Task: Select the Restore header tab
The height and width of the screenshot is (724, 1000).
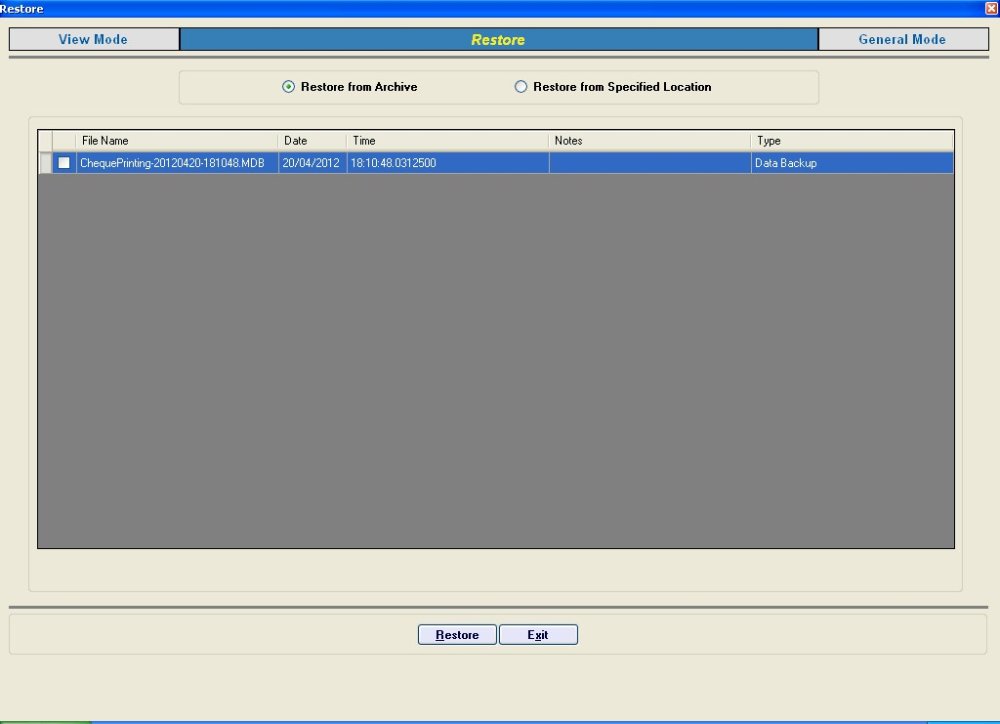Action: pos(499,39)
